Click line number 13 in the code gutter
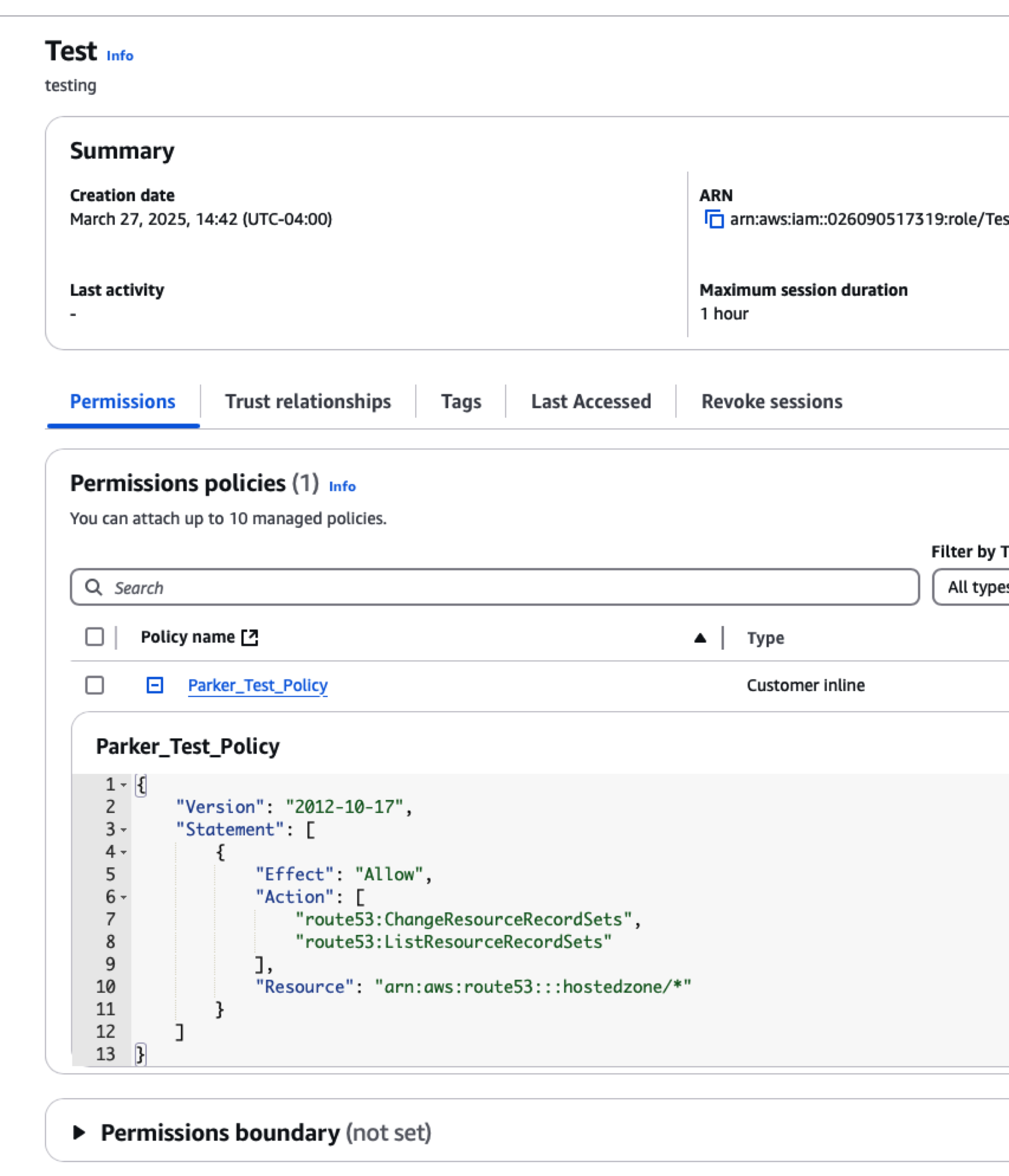This screenshot has height=1176, width=1009. (x=105, y=1055)
